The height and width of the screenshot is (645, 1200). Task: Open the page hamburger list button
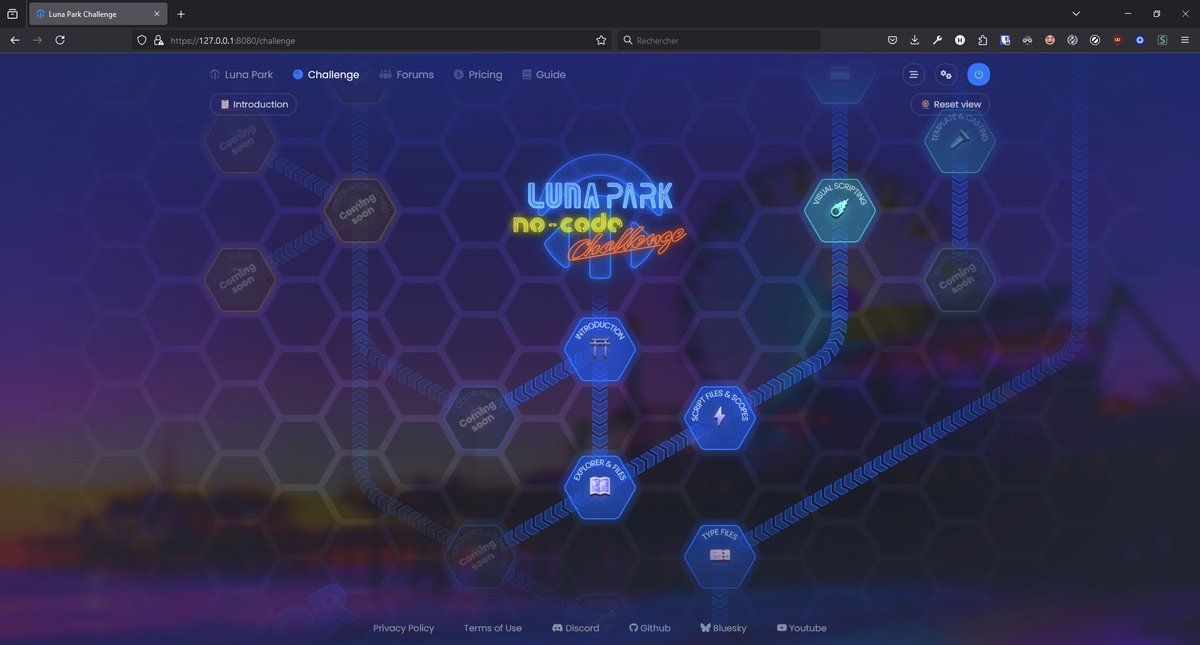click(913, 74)
